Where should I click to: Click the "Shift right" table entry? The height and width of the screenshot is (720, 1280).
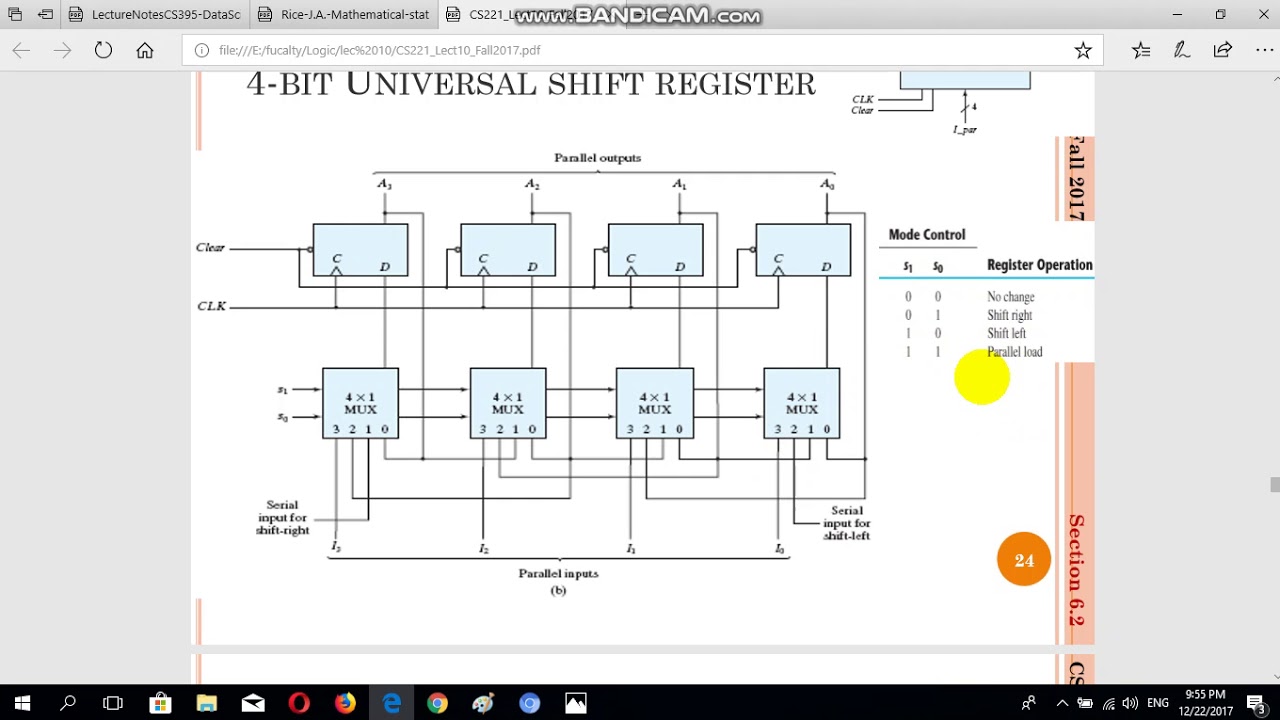(1009, 315)
